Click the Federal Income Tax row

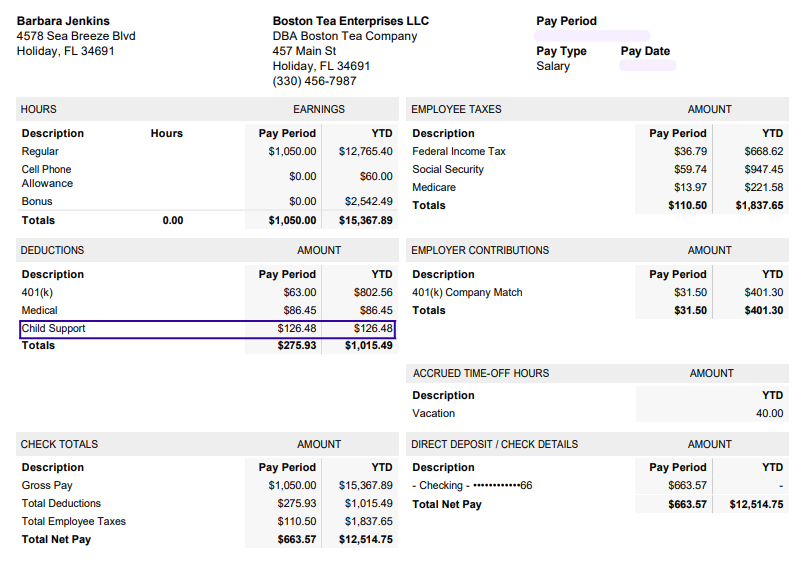point(598,151)
